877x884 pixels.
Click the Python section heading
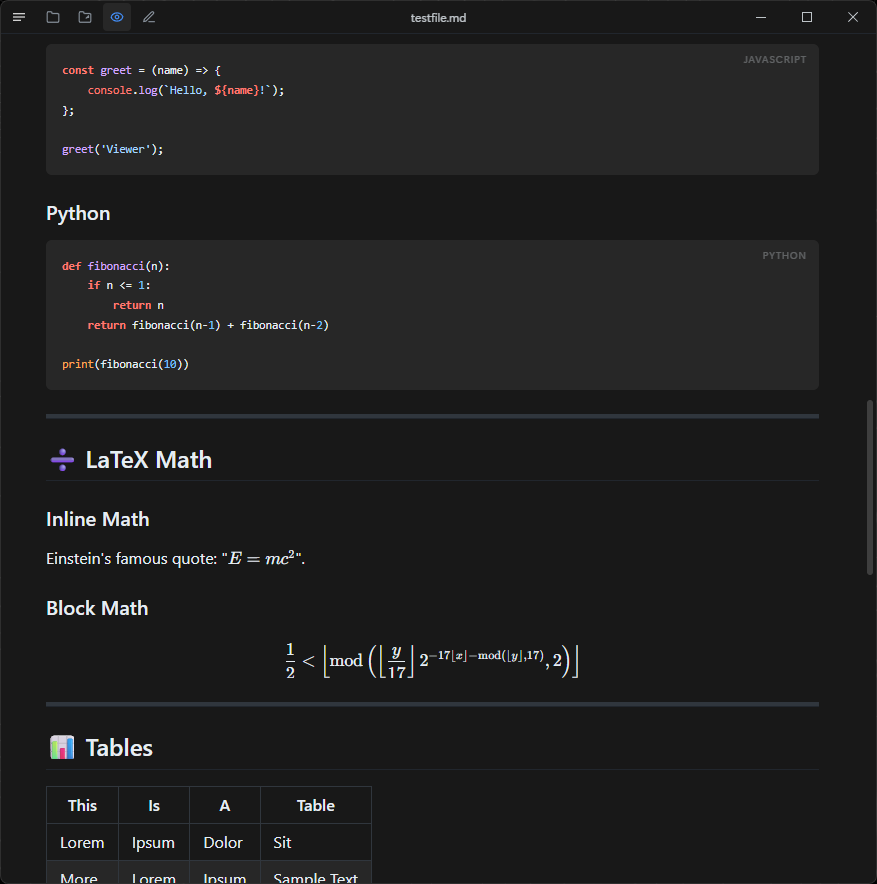pyautogui.click(x=78, y=213)
